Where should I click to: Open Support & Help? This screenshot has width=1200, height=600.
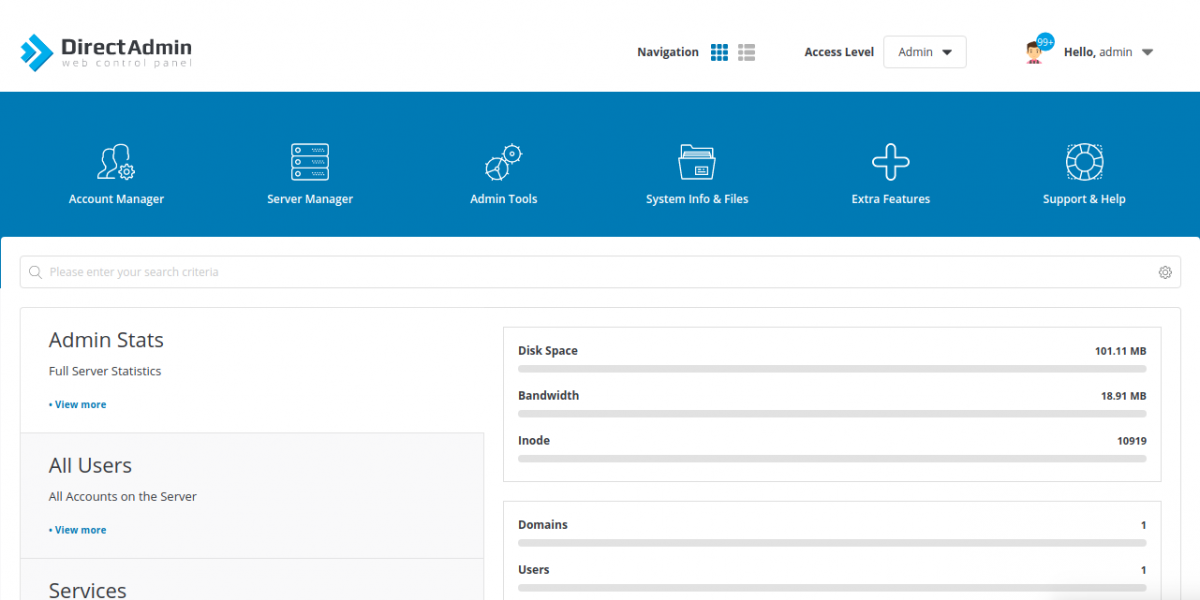tap(1084, 170)
